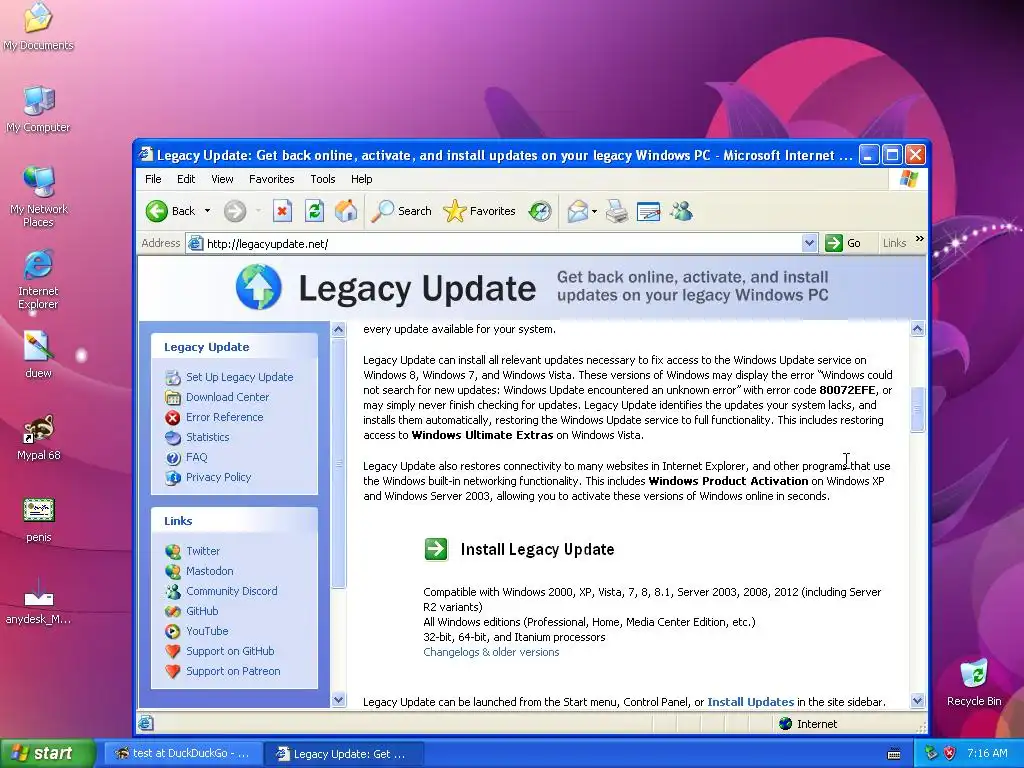Viewport: 1024px width, 768px height.
Task: Select the anydesk installer desktop icon
Action: pos(39,601)
